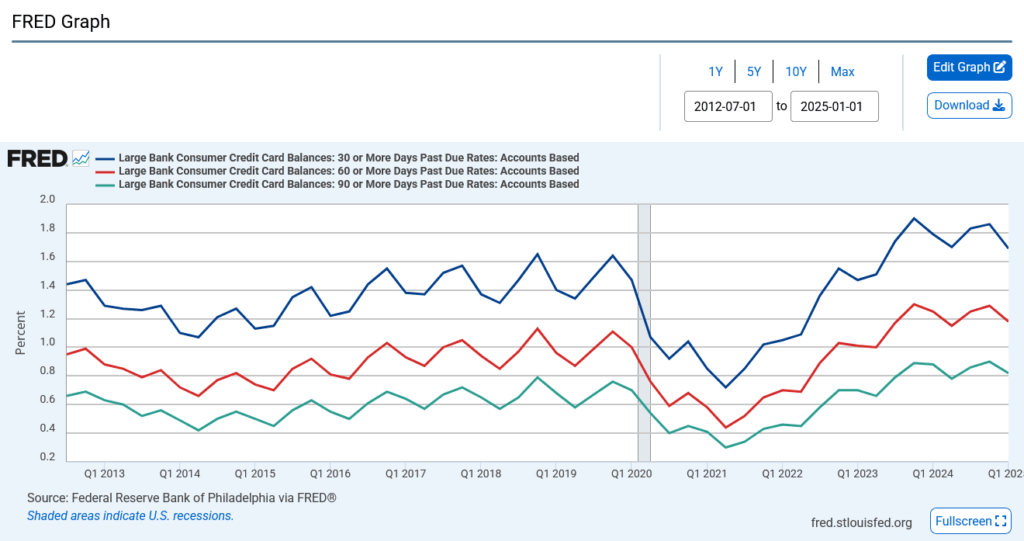The width and height of the screenshot is (1024, 541).
Task: Select the 1Y time range
Action: click(x=716, y=71)
